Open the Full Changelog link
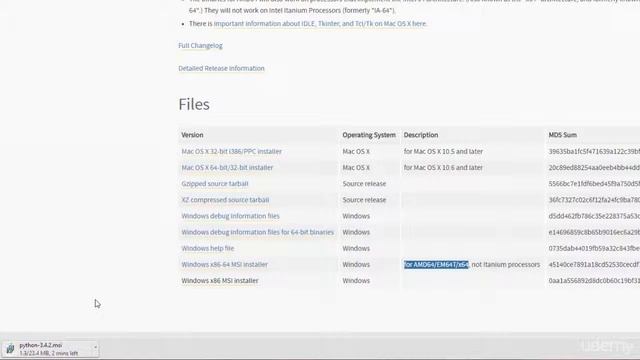This screenshot has height=360, width=640. pos(200,46)
